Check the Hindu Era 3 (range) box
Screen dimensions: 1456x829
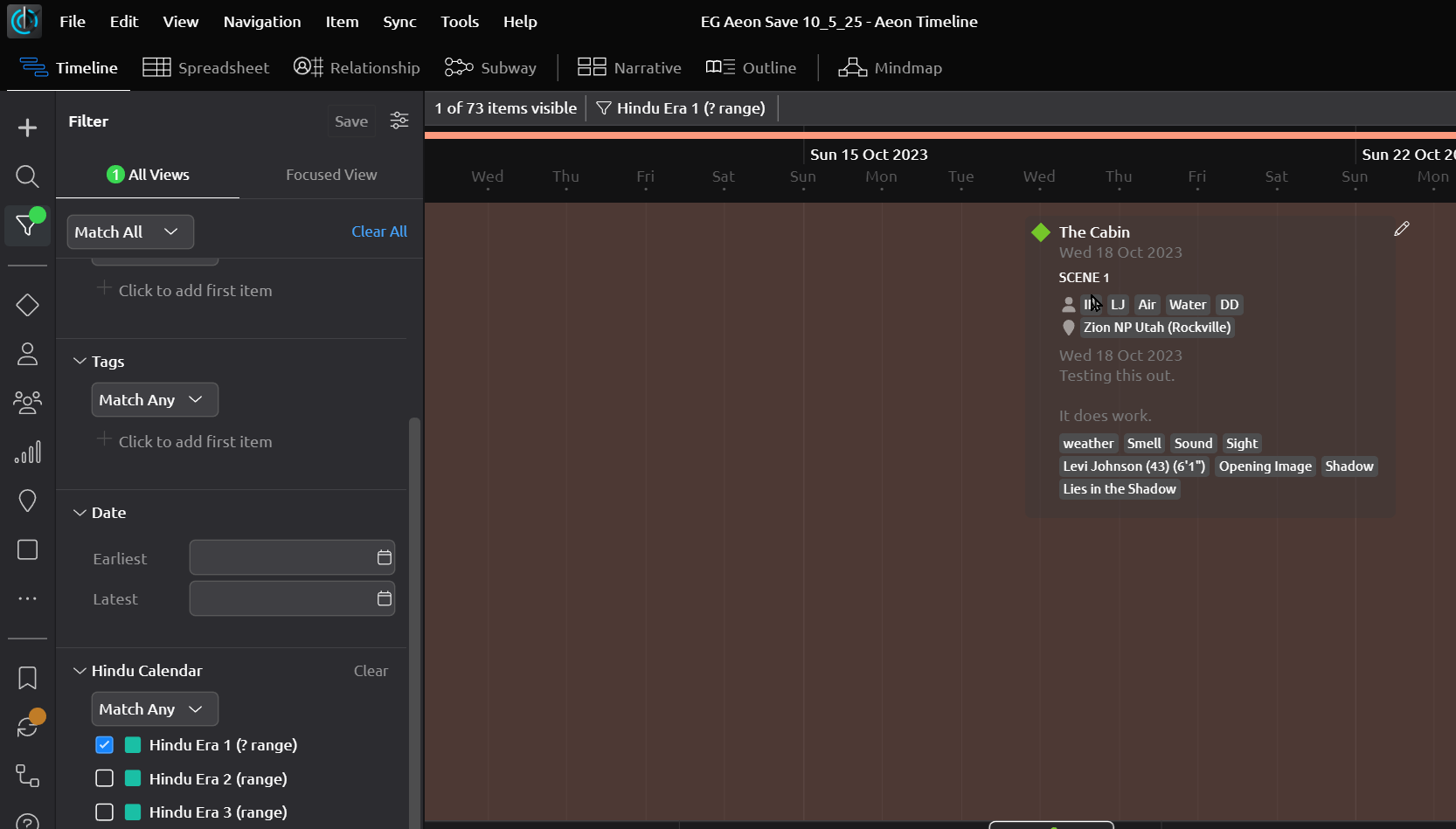[105, 812]
